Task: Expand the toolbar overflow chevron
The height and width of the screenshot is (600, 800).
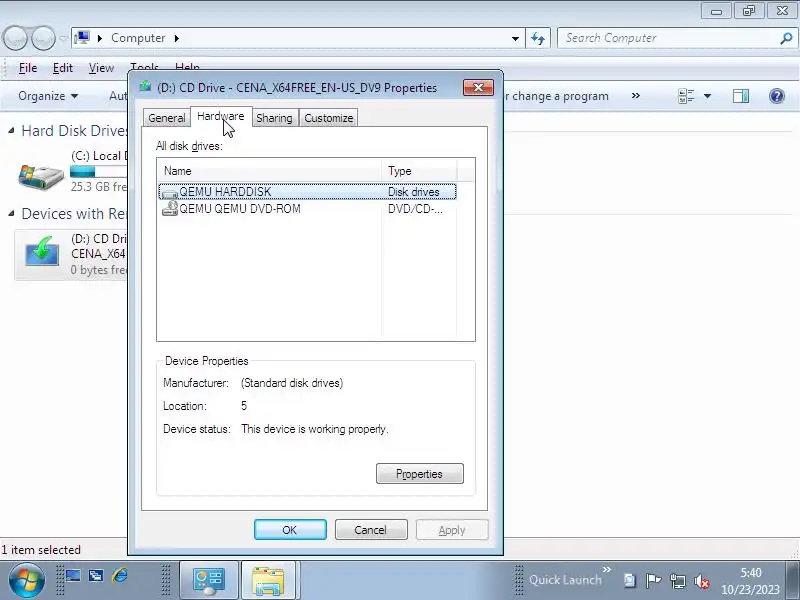Action: pyautogui.click(x=636, y=95)
